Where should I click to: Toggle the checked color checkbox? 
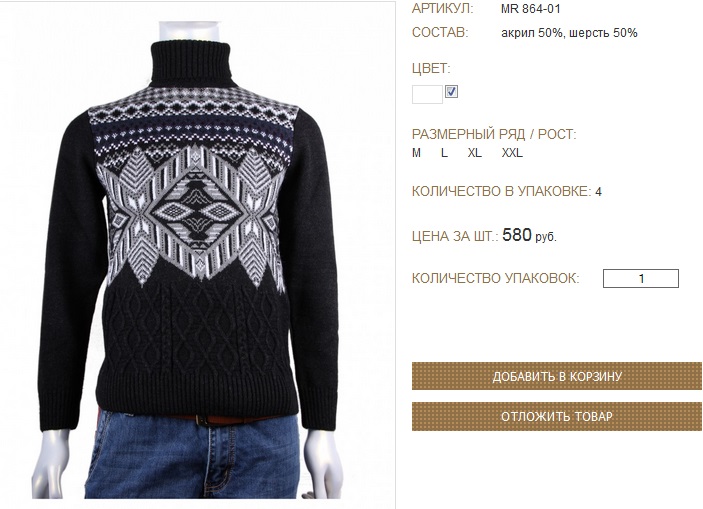pyautogui.click(x=451, y=91)
